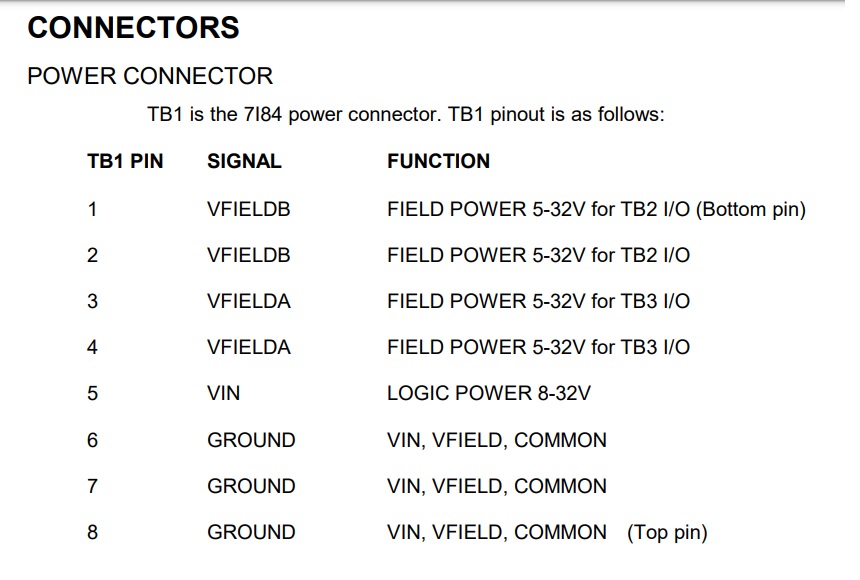Select the FUNCTION column header
Image resolution: width=860 pixels, height=580 pixels.
[x=438, y=161]
